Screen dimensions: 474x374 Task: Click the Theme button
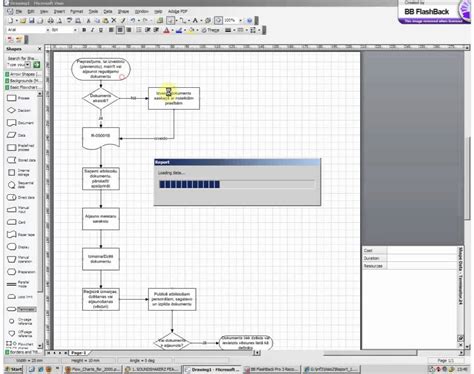pos(211,30)
